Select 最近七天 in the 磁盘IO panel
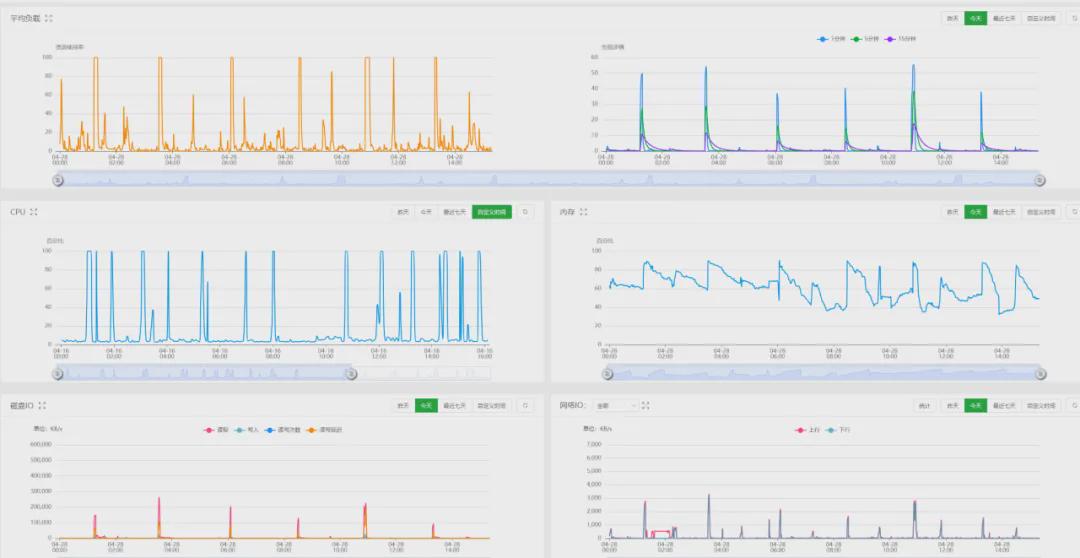This screenshot has width=1080, height=558. click(x=455, y=406)
